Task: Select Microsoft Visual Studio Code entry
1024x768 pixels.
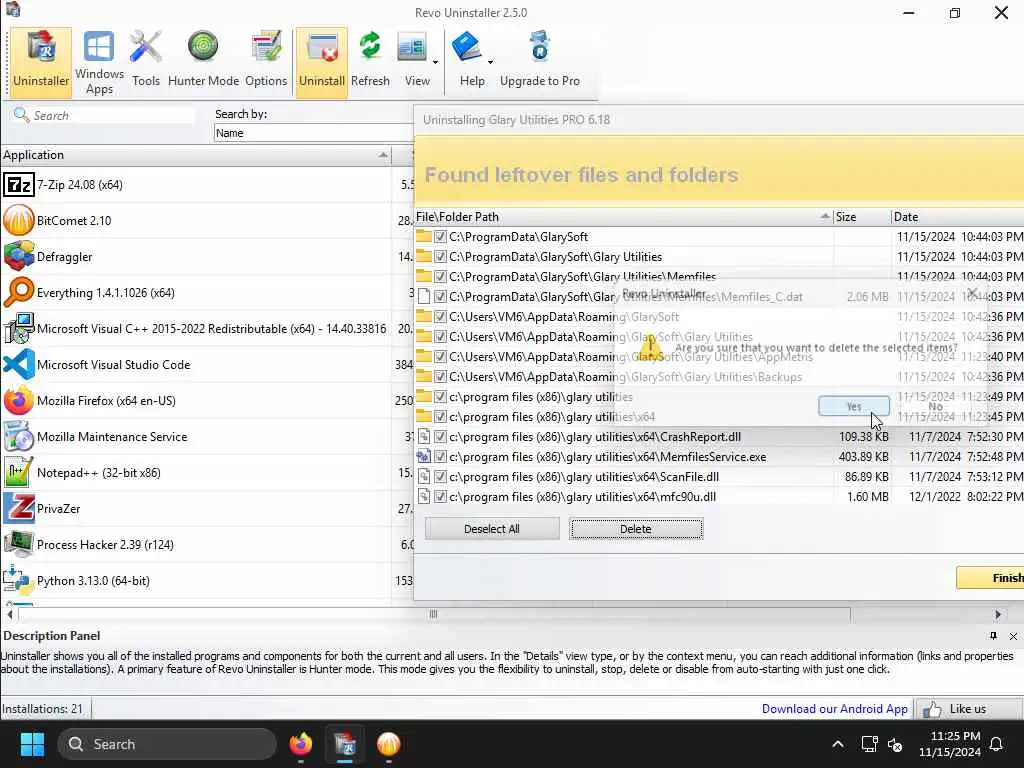Action: (x=196, y=364)
